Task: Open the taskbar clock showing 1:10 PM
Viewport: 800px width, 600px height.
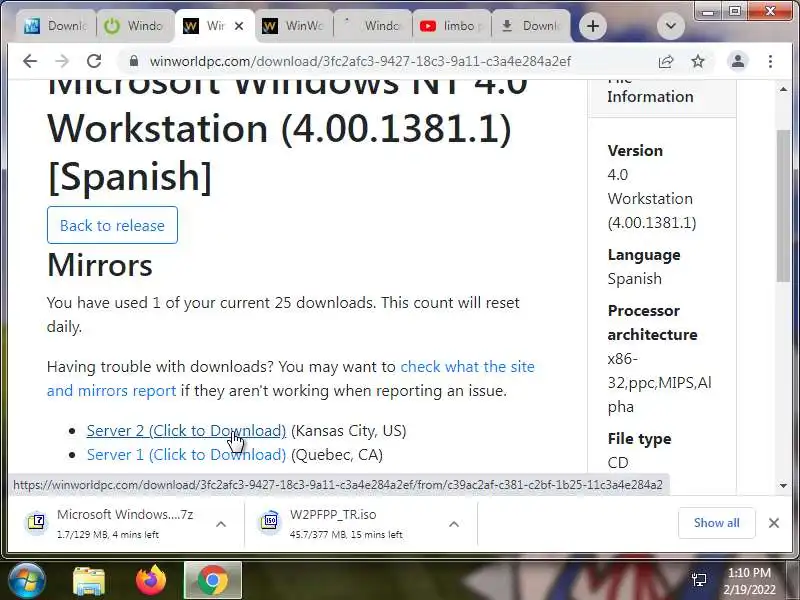Action: click(749, 581)
